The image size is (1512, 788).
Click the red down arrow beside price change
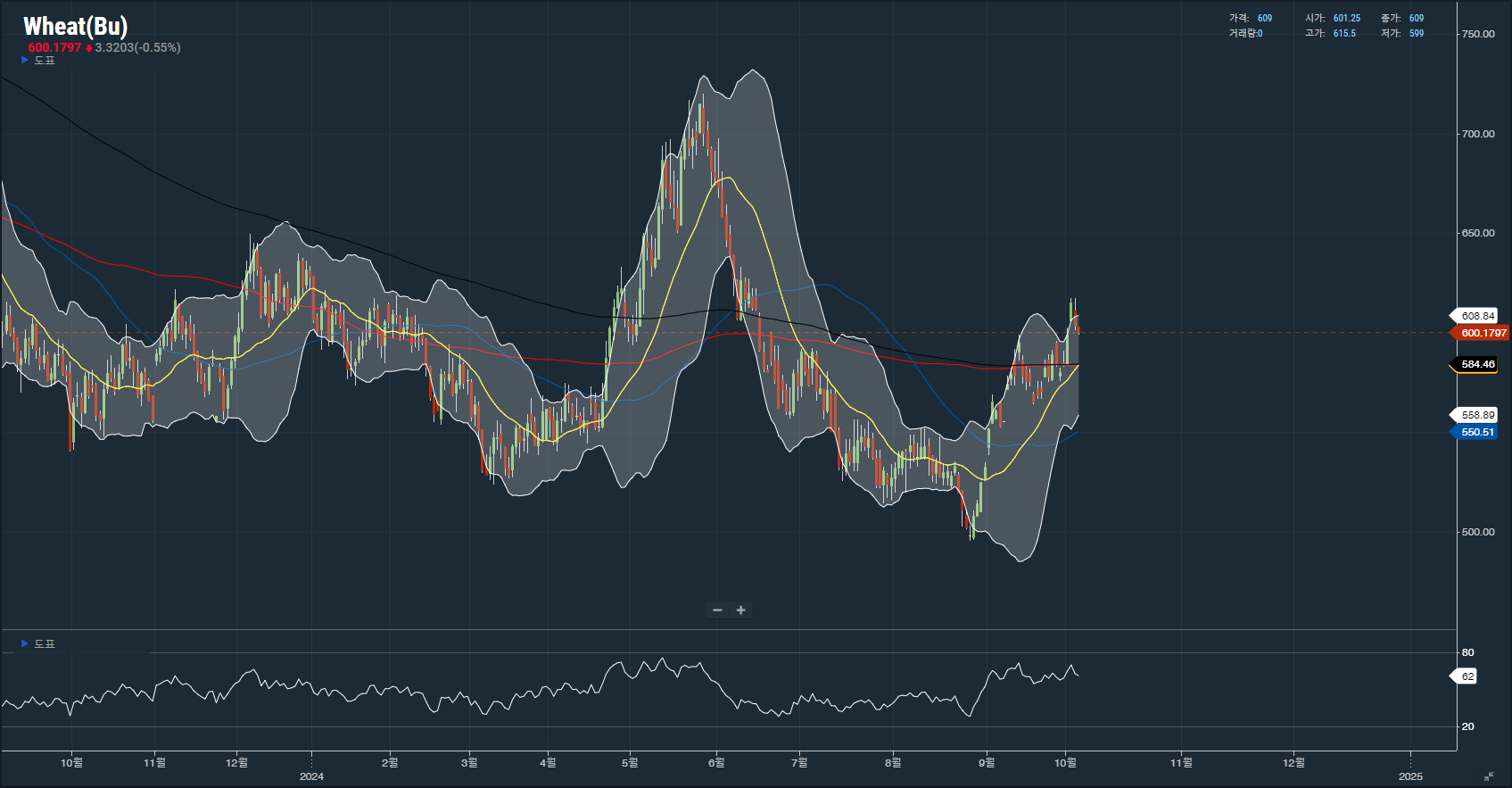point(88,48)
